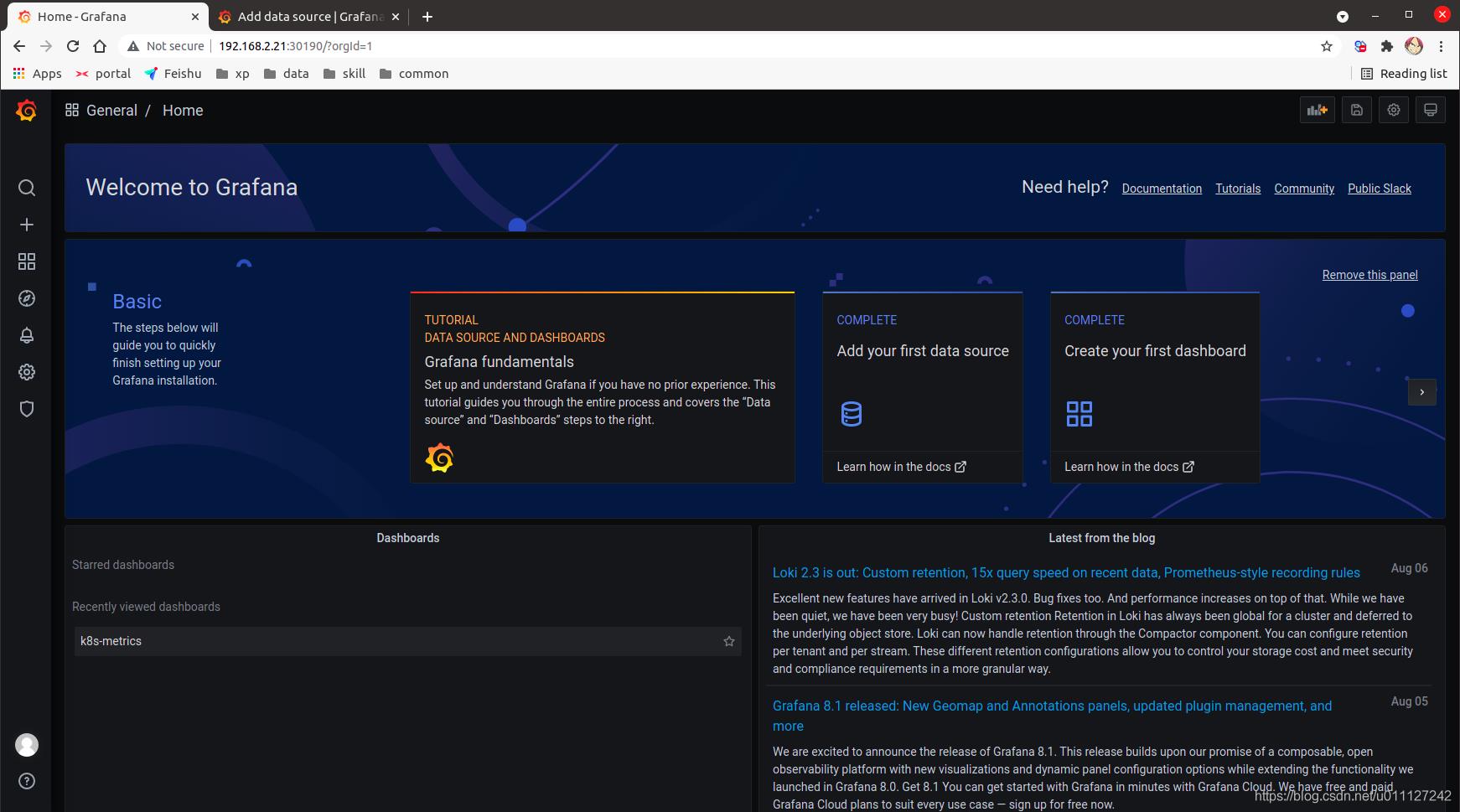The height and width of the screenshot is (812, 1460).
Task: Open the browser Extensions puzzle icon
Action: [x=1387, y=46]
